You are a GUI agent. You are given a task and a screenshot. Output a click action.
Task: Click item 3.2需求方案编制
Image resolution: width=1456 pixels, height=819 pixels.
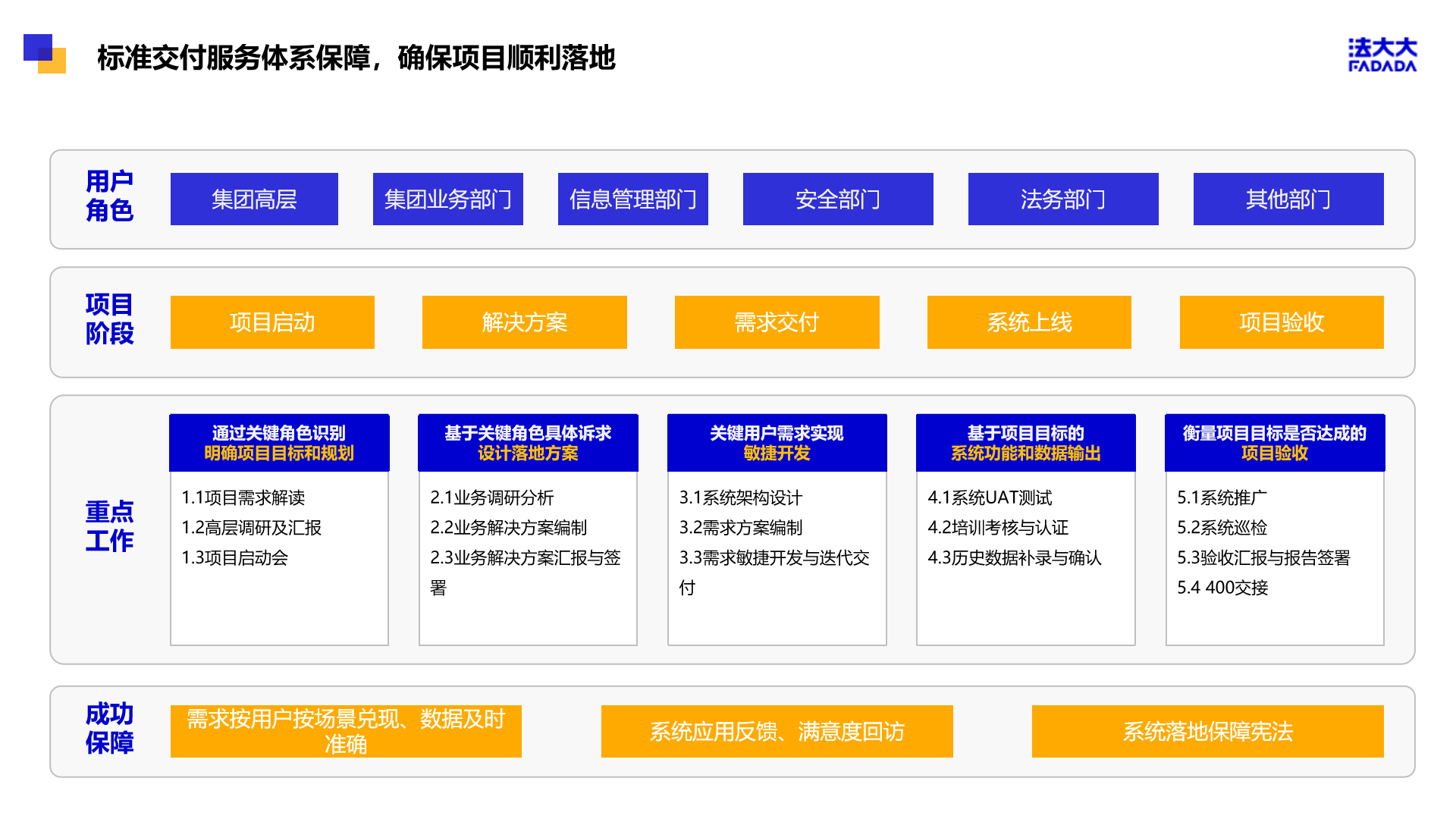pos(741,527)
